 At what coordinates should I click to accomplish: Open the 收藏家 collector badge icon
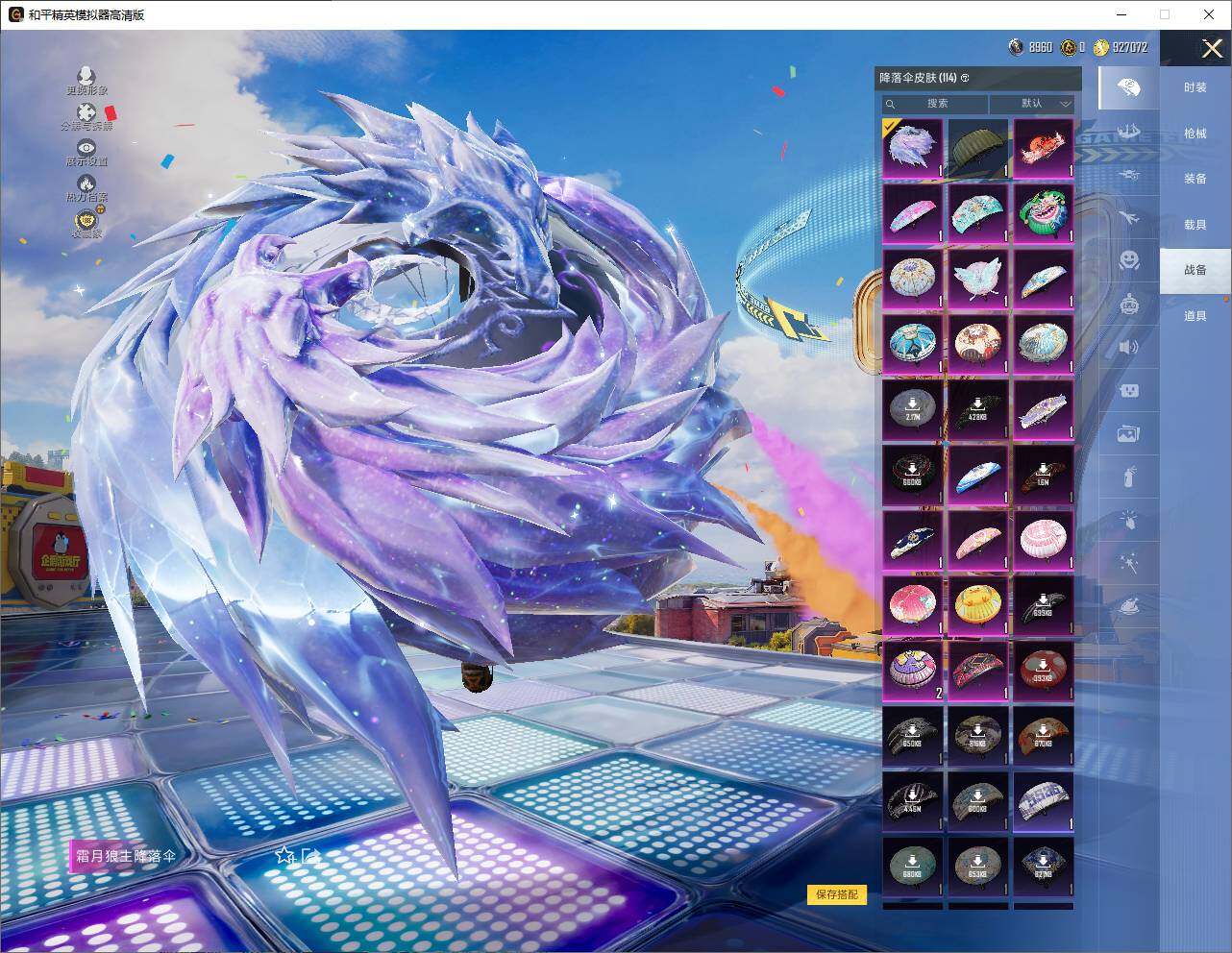click(x=86, y=221)
